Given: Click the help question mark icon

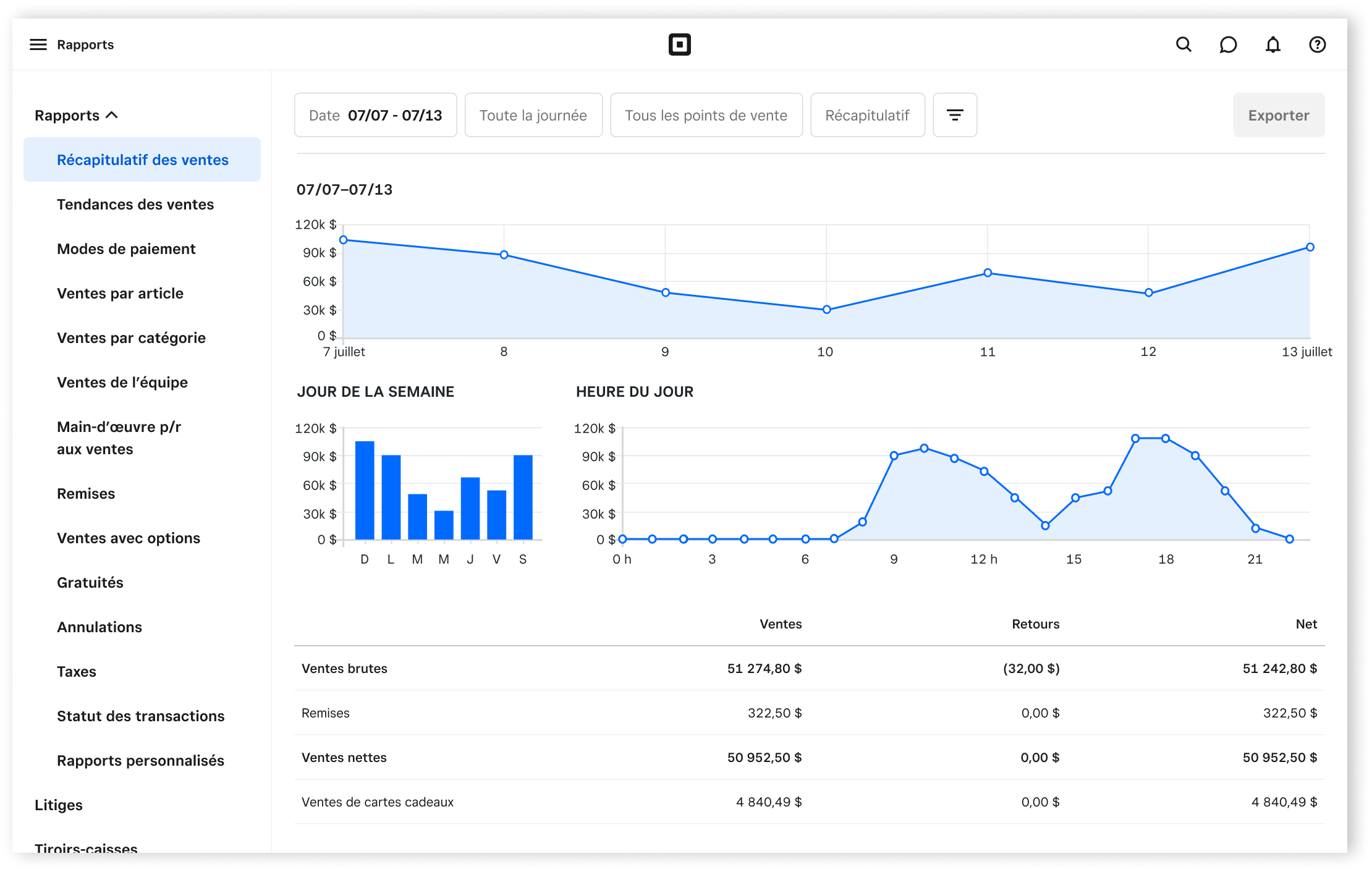Looking at the screenshot, I should [x=1317, y=44].
